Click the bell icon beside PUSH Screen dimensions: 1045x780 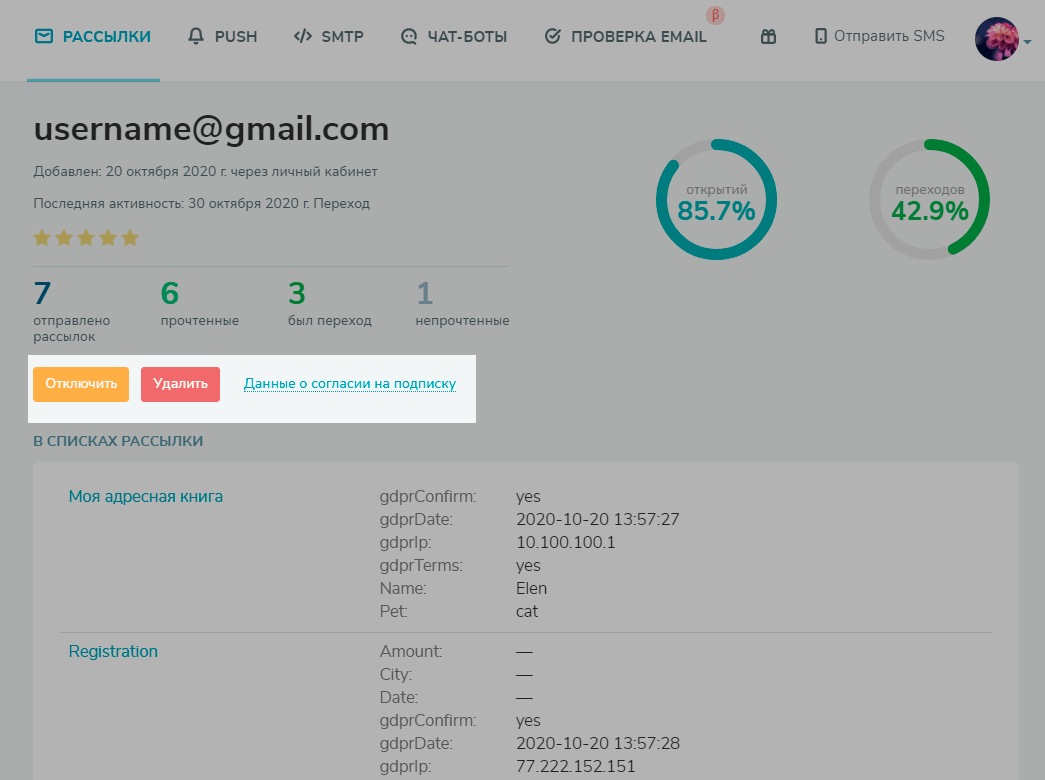click(x=196, y=36)
